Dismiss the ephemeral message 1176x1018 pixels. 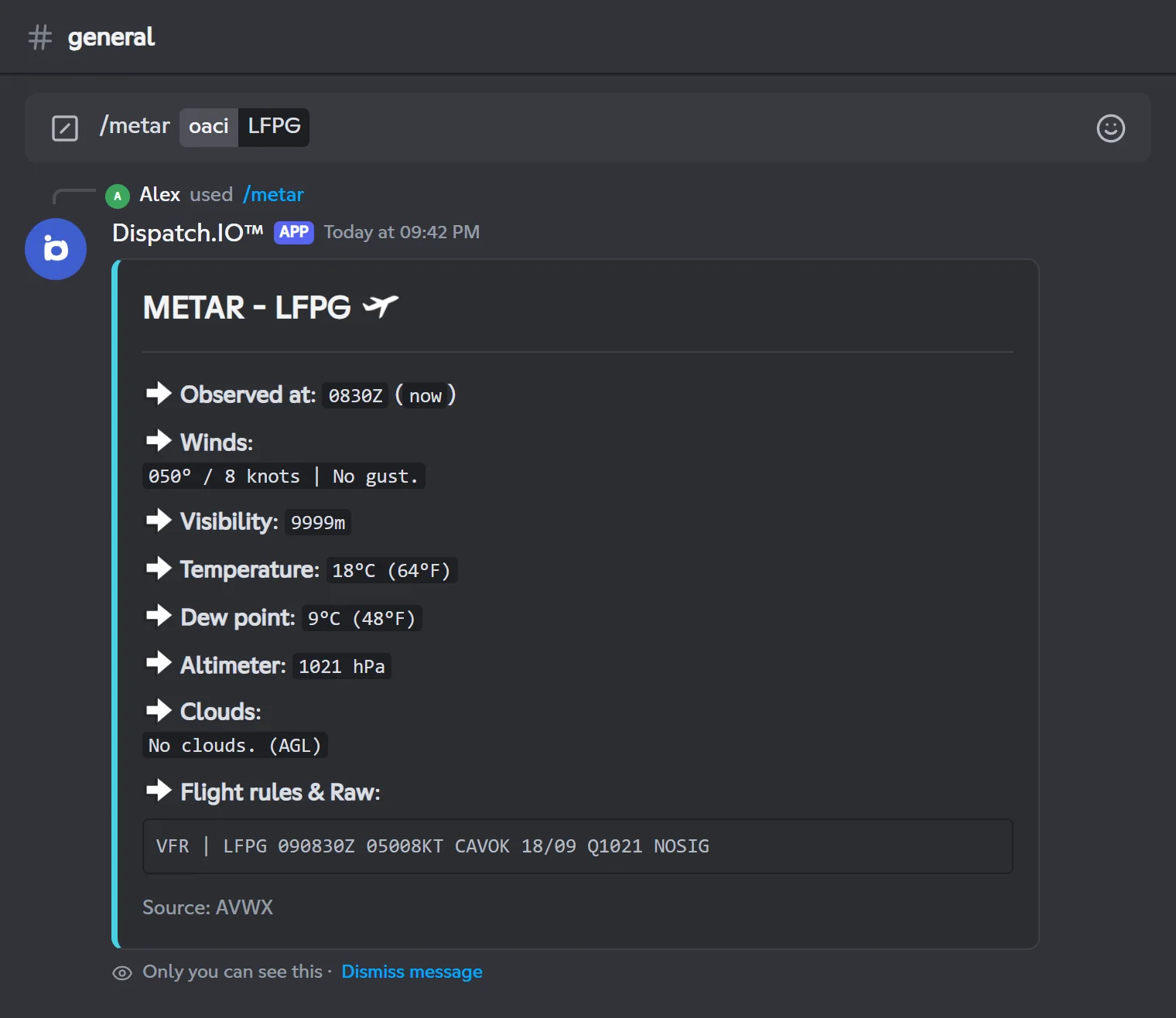coord(412,972)
